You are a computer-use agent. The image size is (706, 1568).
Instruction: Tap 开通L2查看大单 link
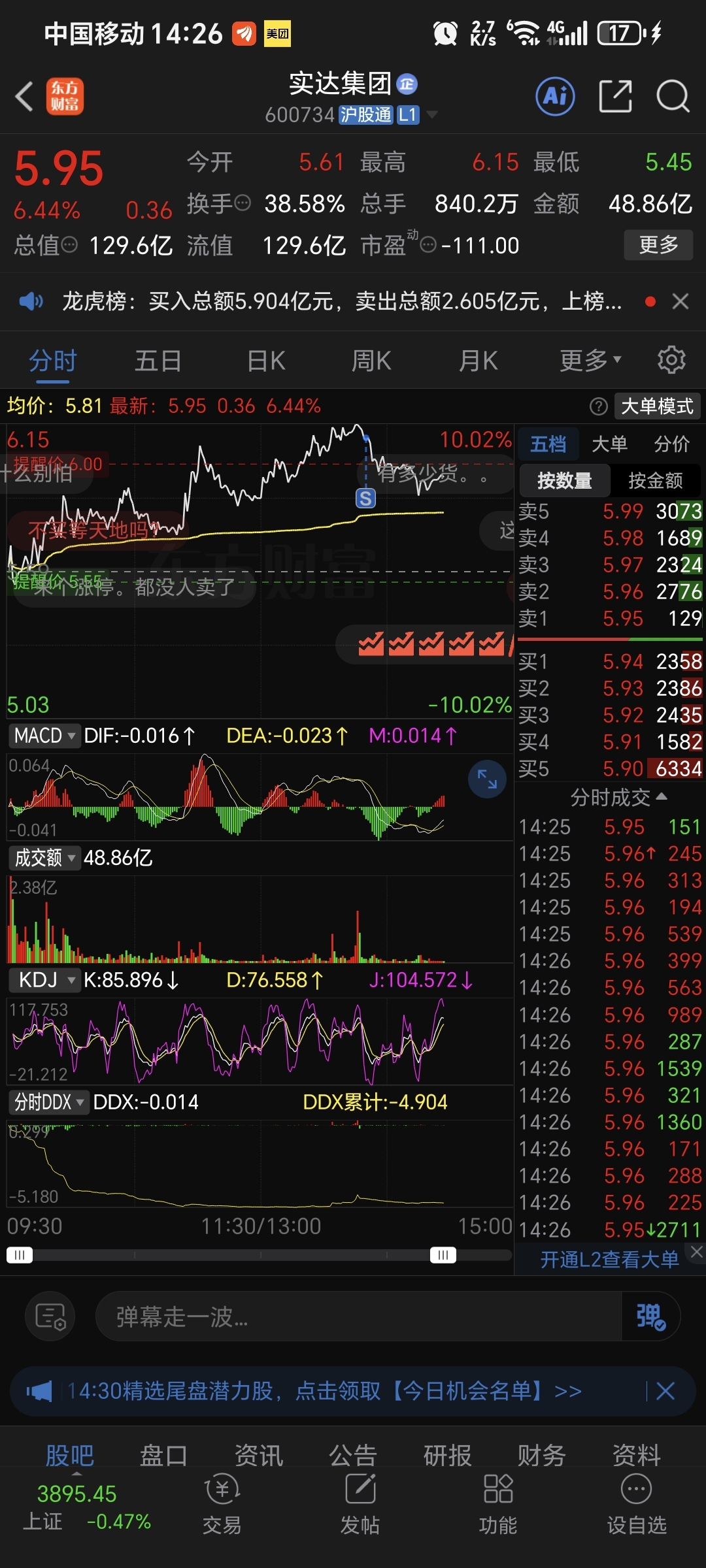tap(609, 1259)
